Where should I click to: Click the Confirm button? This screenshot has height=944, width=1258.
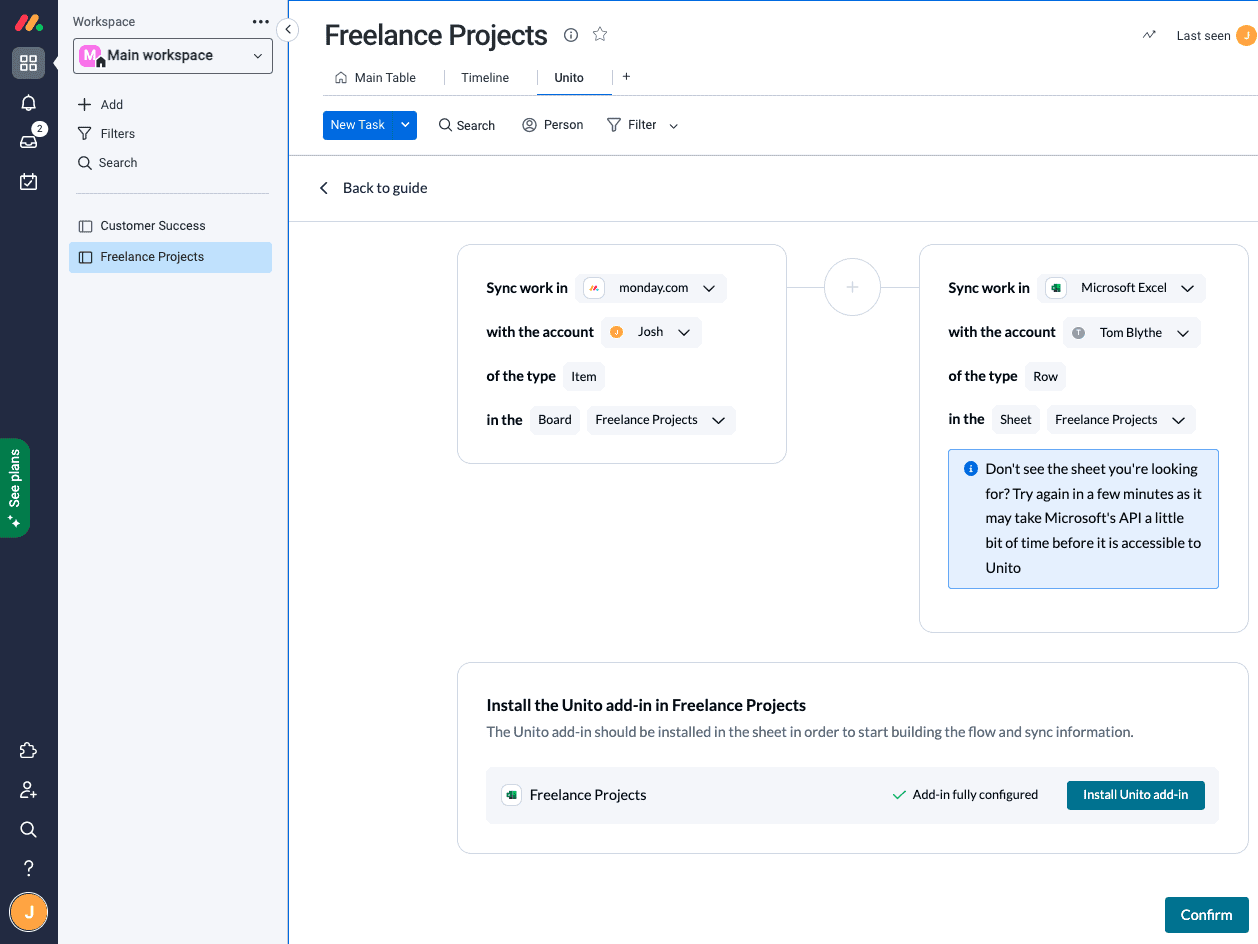[x=1206, y=915]
